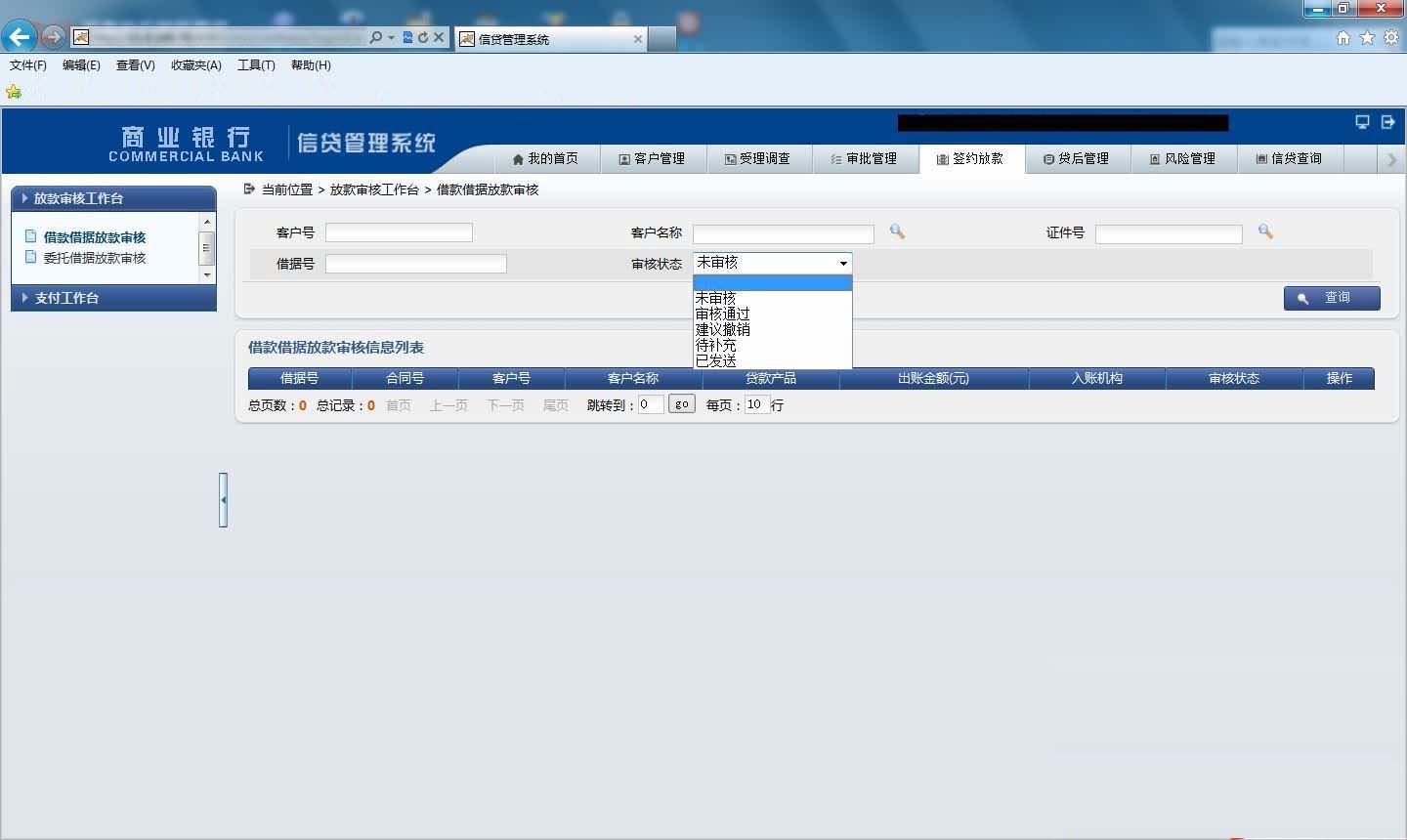Viewport: 1407px width, 840px height.
Task: Click the 跳转到 page number field
Action: tap(652, 404)
